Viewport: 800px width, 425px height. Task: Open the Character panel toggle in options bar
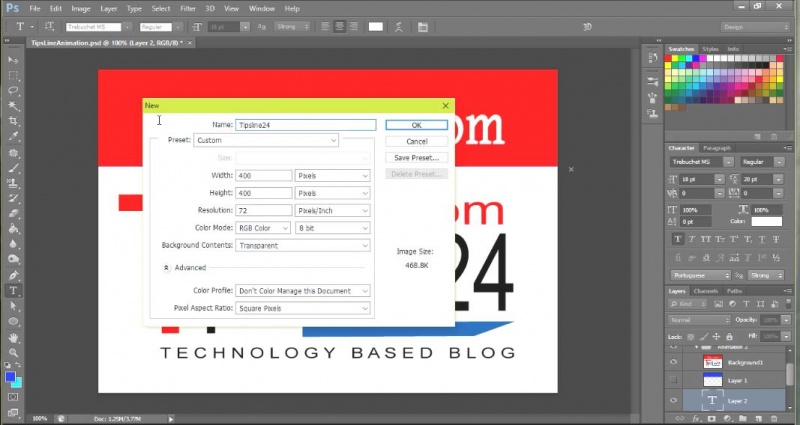(x=422, y=27)
